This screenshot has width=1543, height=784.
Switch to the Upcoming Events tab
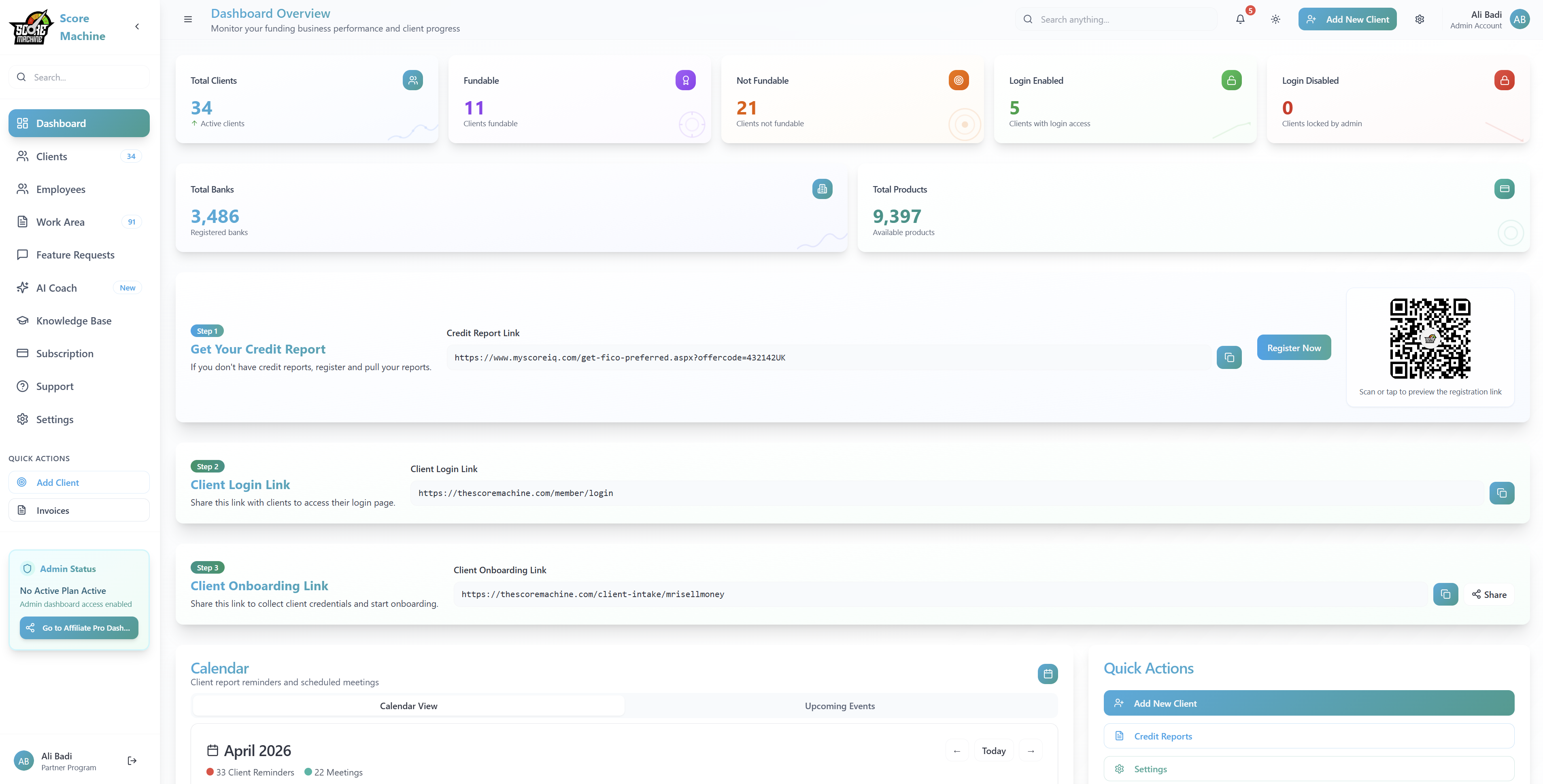click(x=839, y=706)
